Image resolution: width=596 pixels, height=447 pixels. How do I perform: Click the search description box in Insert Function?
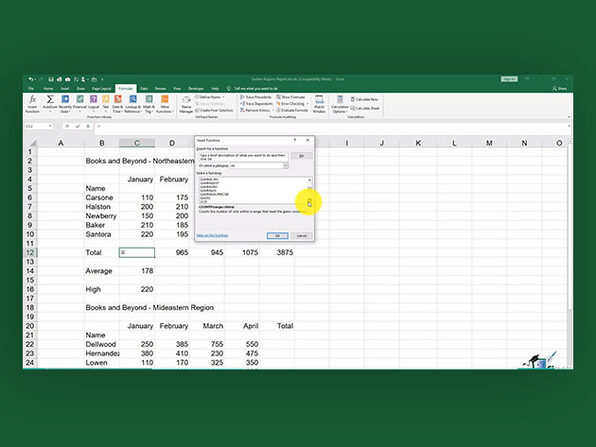point(243,157)
